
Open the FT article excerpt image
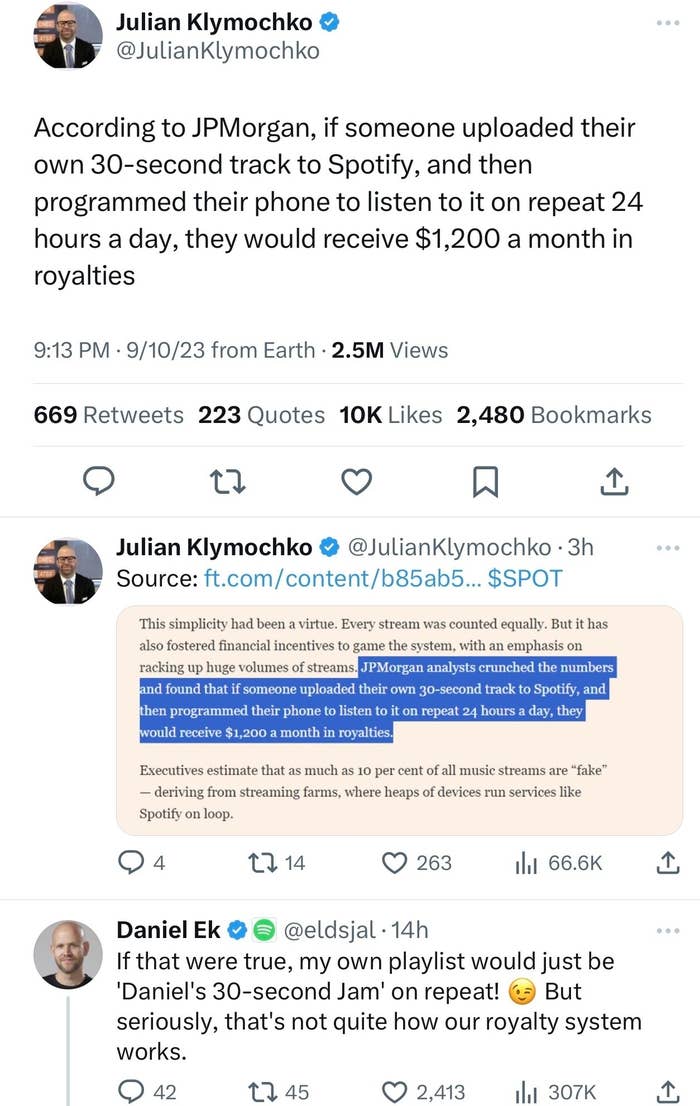[x=399, y=720]
